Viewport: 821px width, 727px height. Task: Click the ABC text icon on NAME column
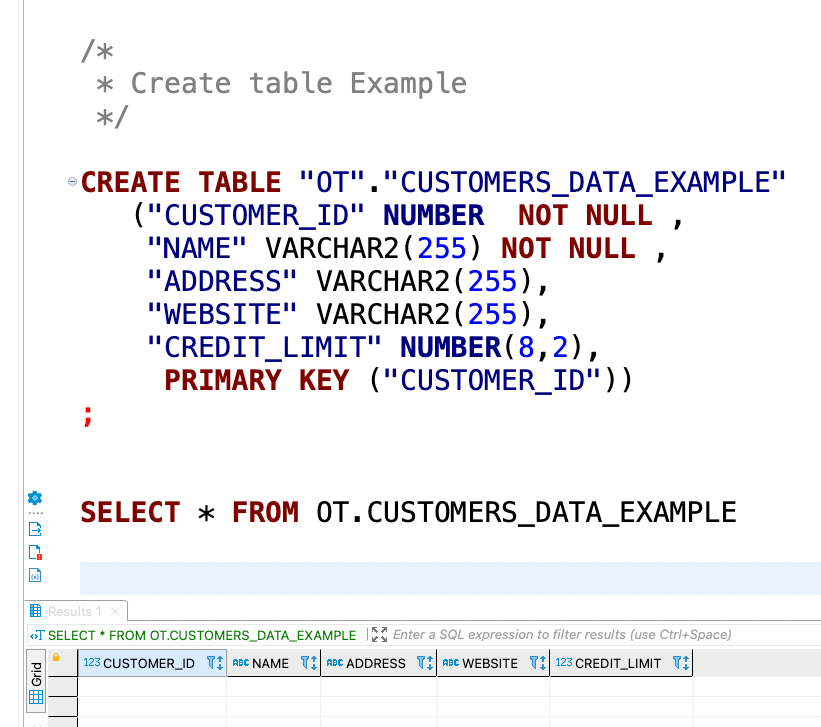point(239,662)
